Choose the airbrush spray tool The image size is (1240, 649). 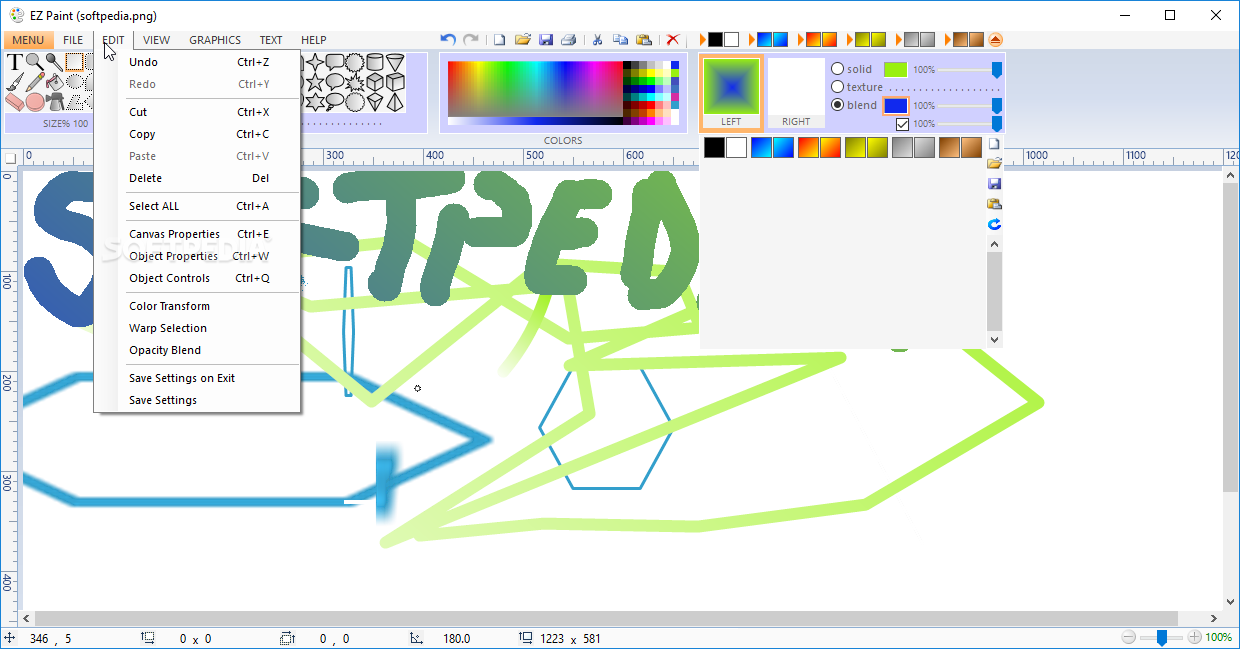coord(55,102)
